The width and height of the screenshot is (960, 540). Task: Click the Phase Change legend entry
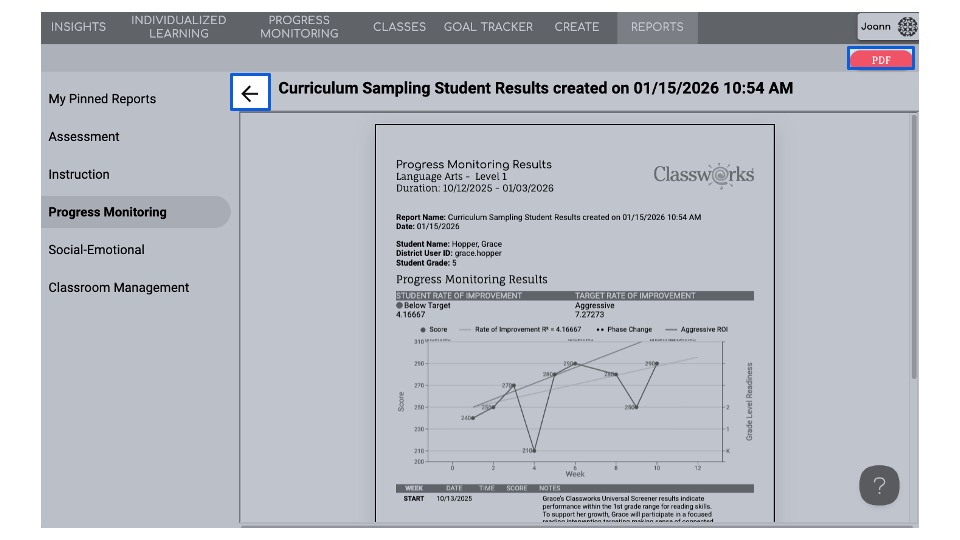(624, 329)
